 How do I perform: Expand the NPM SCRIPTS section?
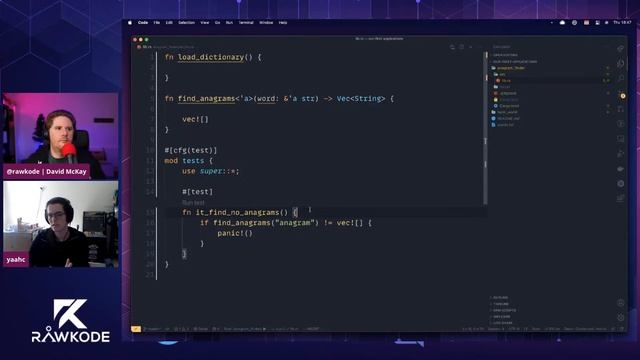coord(504,310)
